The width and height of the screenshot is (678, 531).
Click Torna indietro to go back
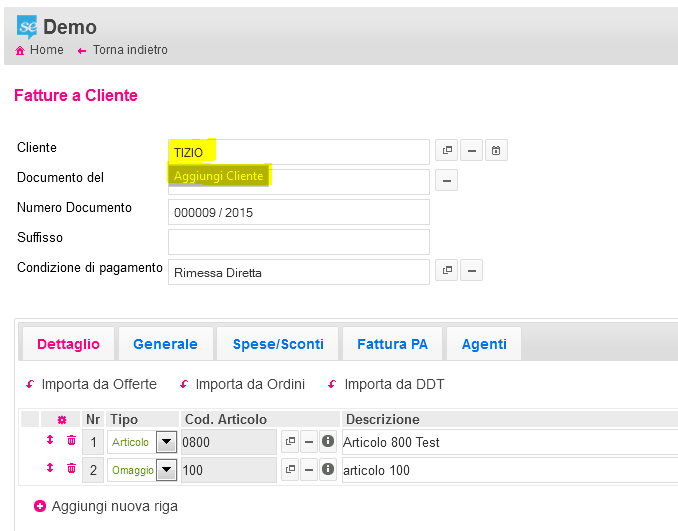(x=130, y=50)
